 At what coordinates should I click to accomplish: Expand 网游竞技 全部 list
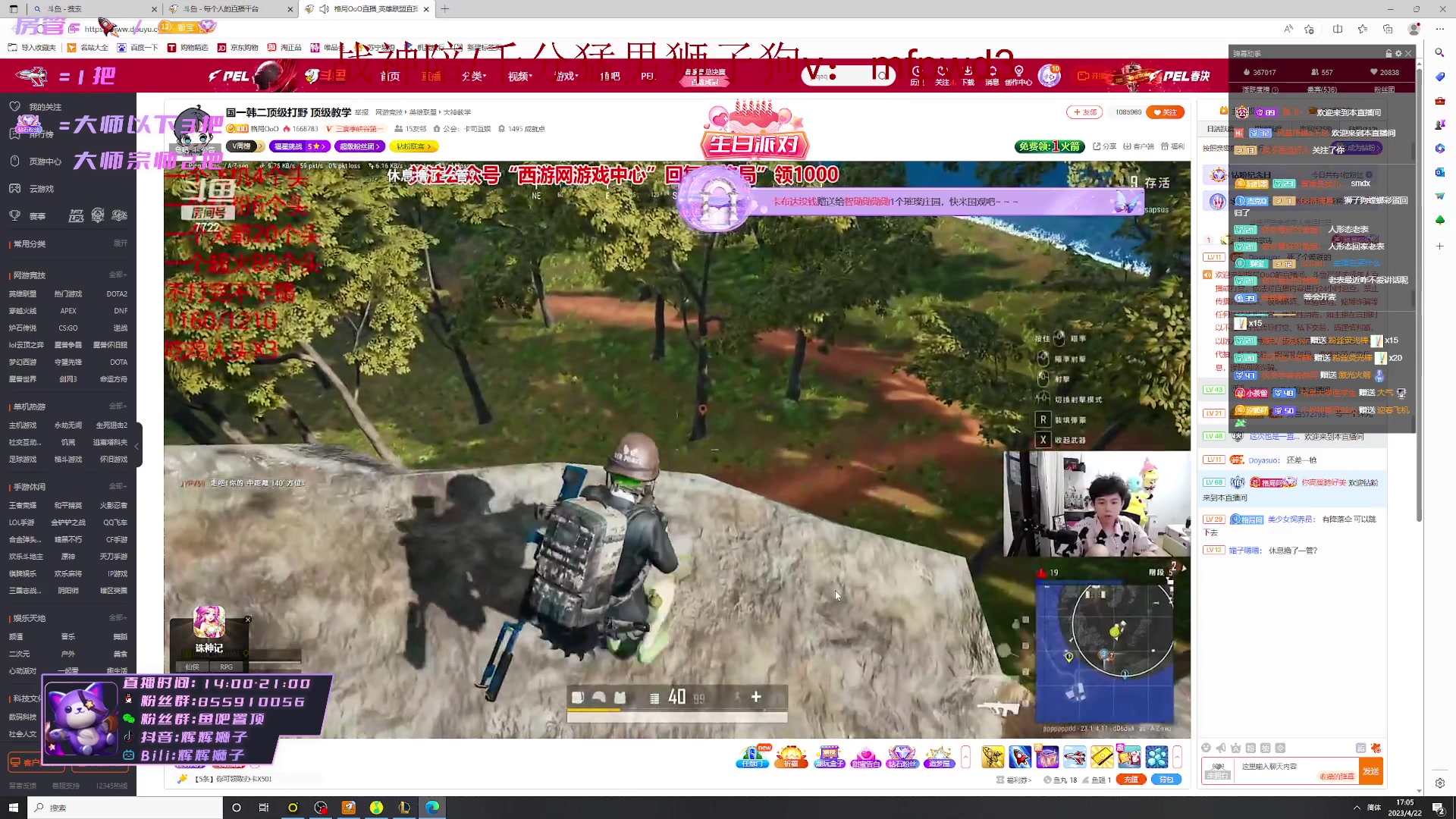click(x=118, y=275)
